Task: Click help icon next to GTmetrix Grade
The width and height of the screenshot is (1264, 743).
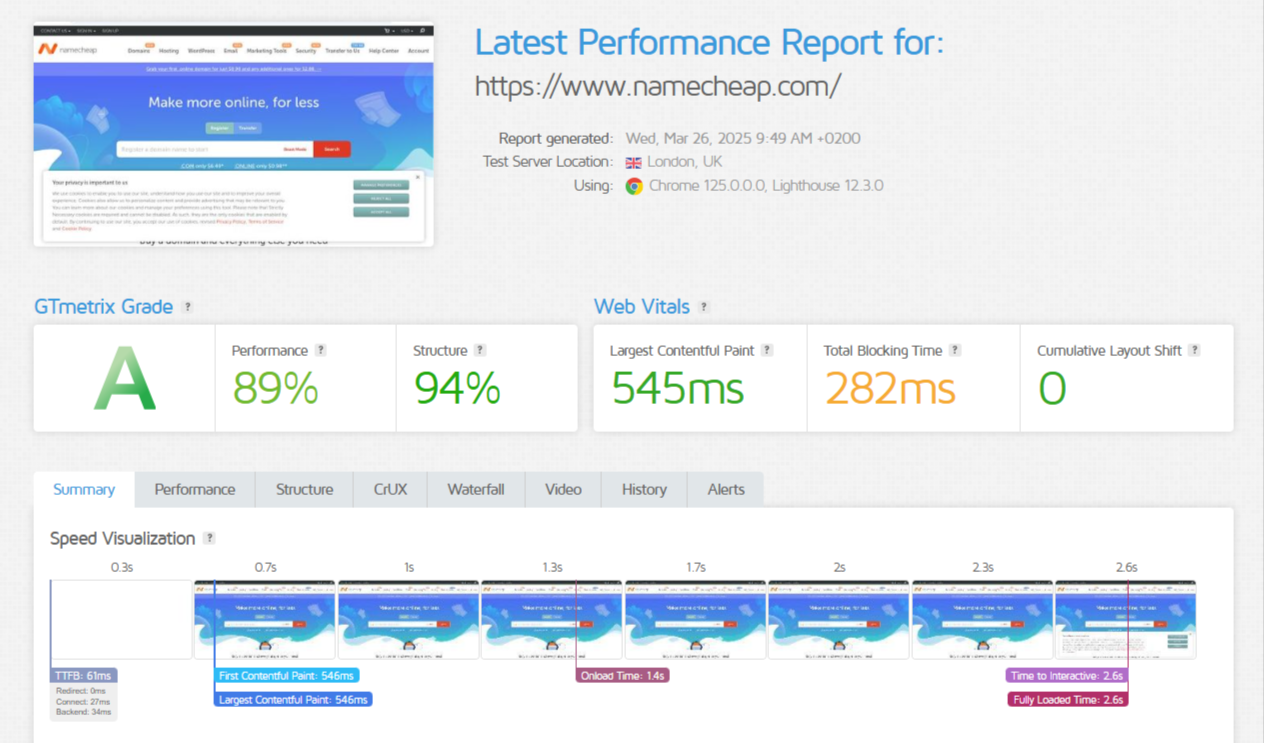Action: (x=188, y=307)
